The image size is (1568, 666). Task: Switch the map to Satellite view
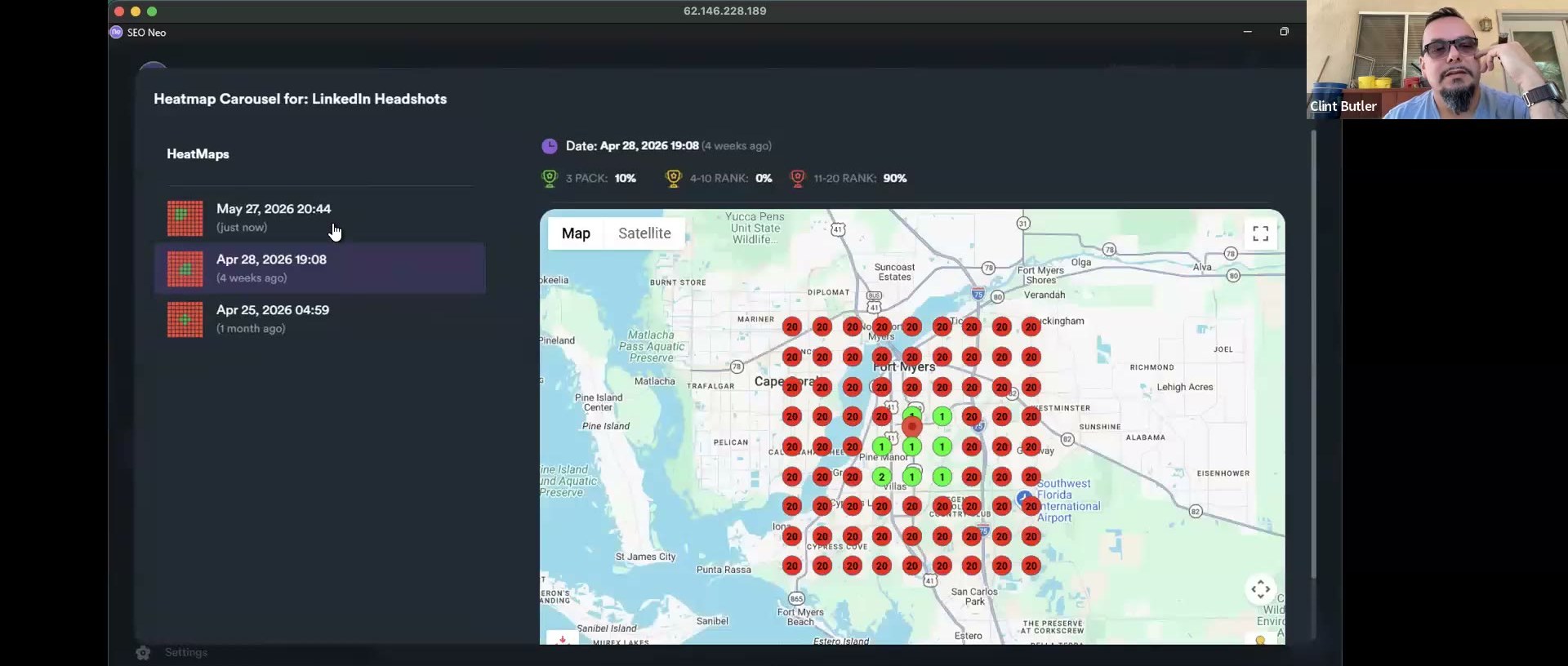pyautogui.click(x=644, y=233)
